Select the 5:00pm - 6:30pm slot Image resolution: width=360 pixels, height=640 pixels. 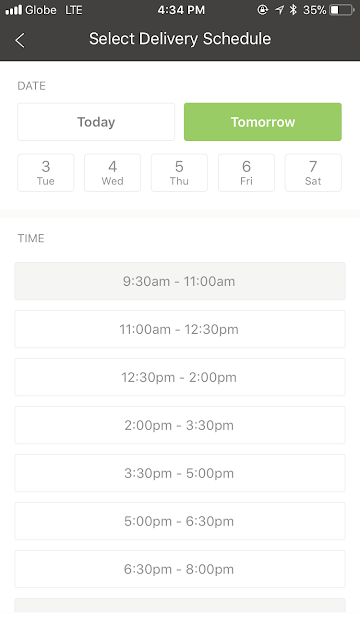tap(180, 521)
